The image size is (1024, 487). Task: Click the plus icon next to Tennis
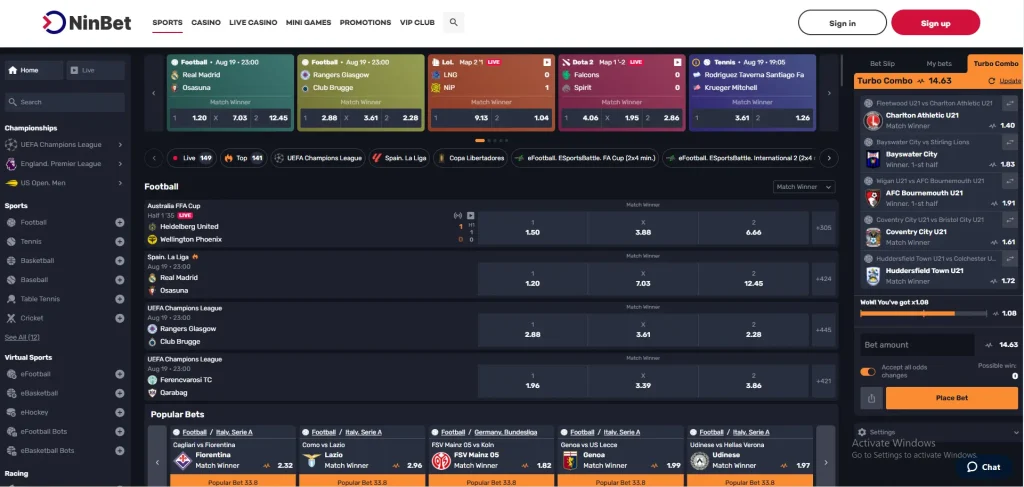pyautogui.click(x=120, y=241)
